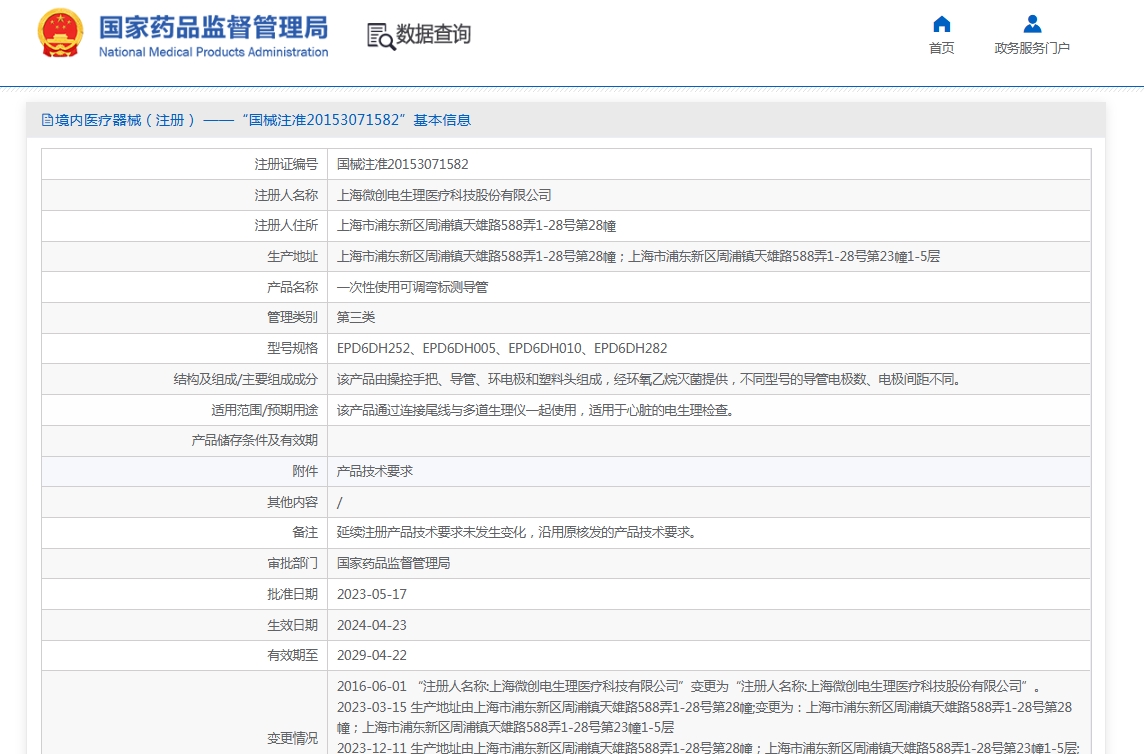Click the document icon beside 境内医疗器械

[x=47, y=120]
